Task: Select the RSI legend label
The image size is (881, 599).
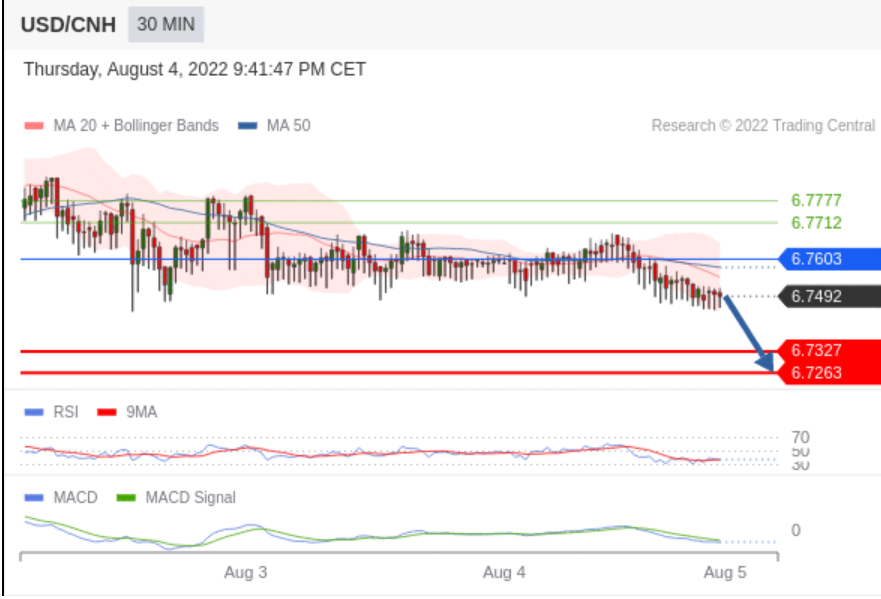Action: tap(66, 412)
